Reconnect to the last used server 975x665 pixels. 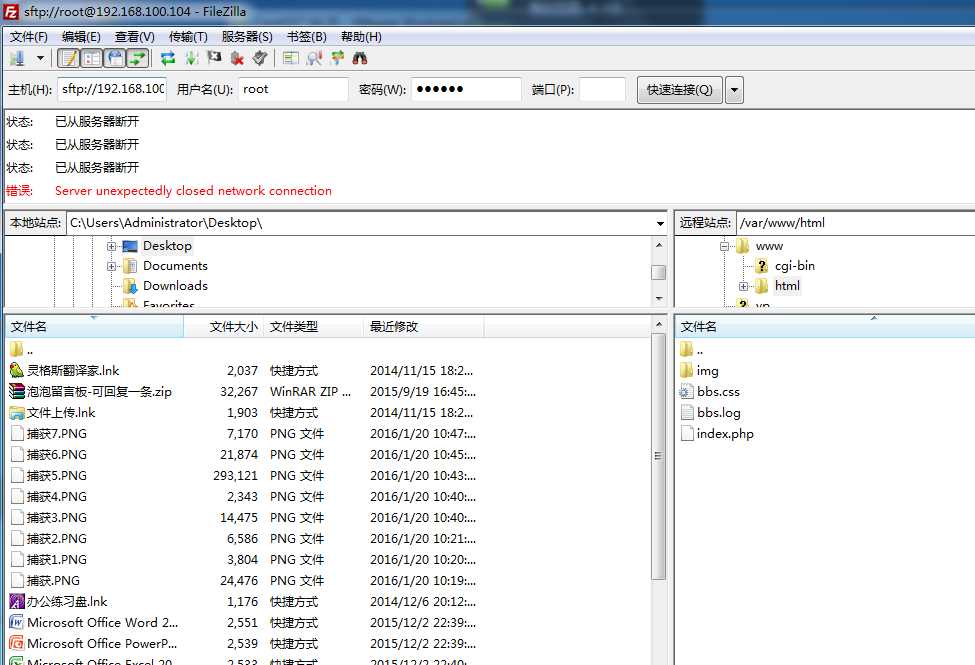click(260, 58)
